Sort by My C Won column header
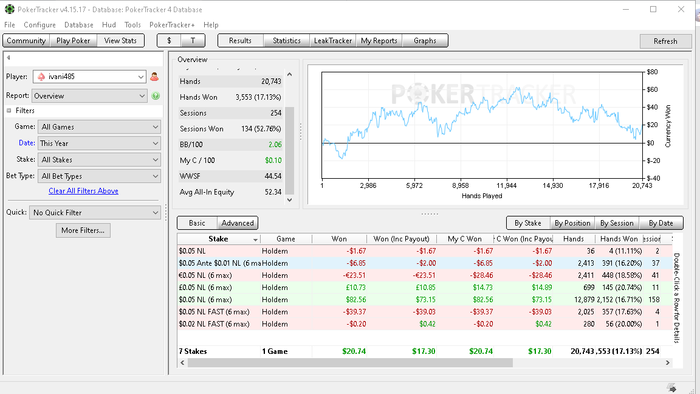The image size is (700, 394). pyautogui.click(x=465, y=239)
